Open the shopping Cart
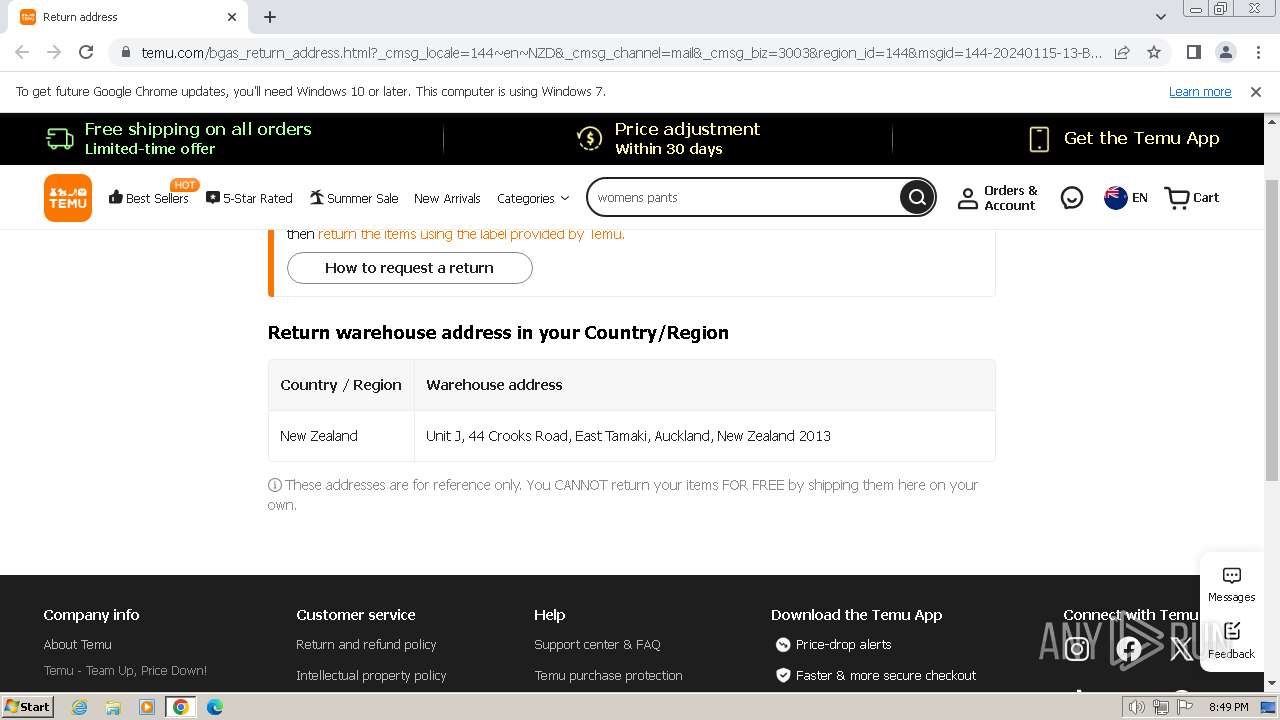This screenshot has height=720, width=1280. (x=1192, y=198)
